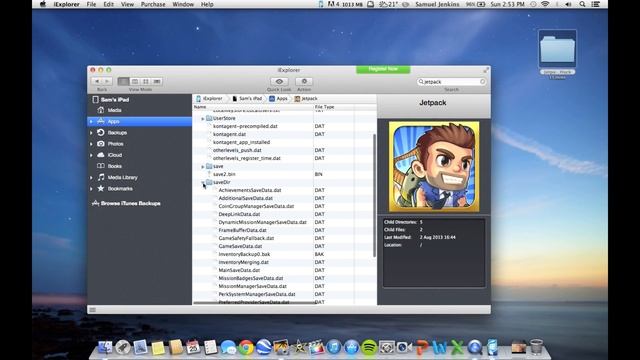Go to iExplorer in the breadcrumb
Image resolution: width=640 pixels, height=360 pixels.
click(x=209, y=98)
